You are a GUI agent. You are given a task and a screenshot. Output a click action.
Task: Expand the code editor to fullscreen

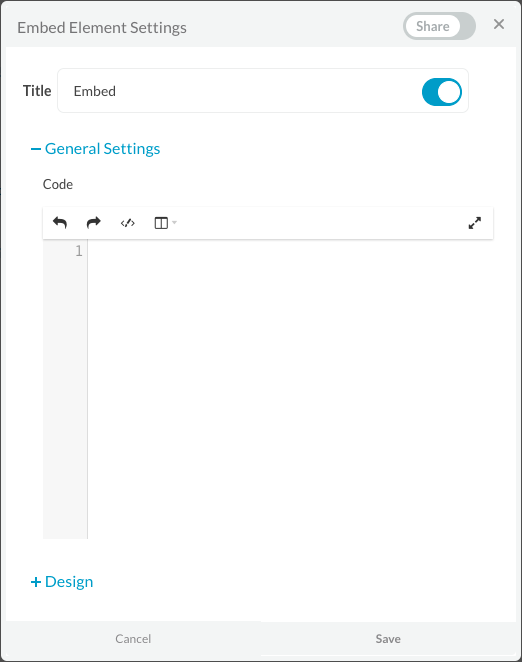[475, 223]
